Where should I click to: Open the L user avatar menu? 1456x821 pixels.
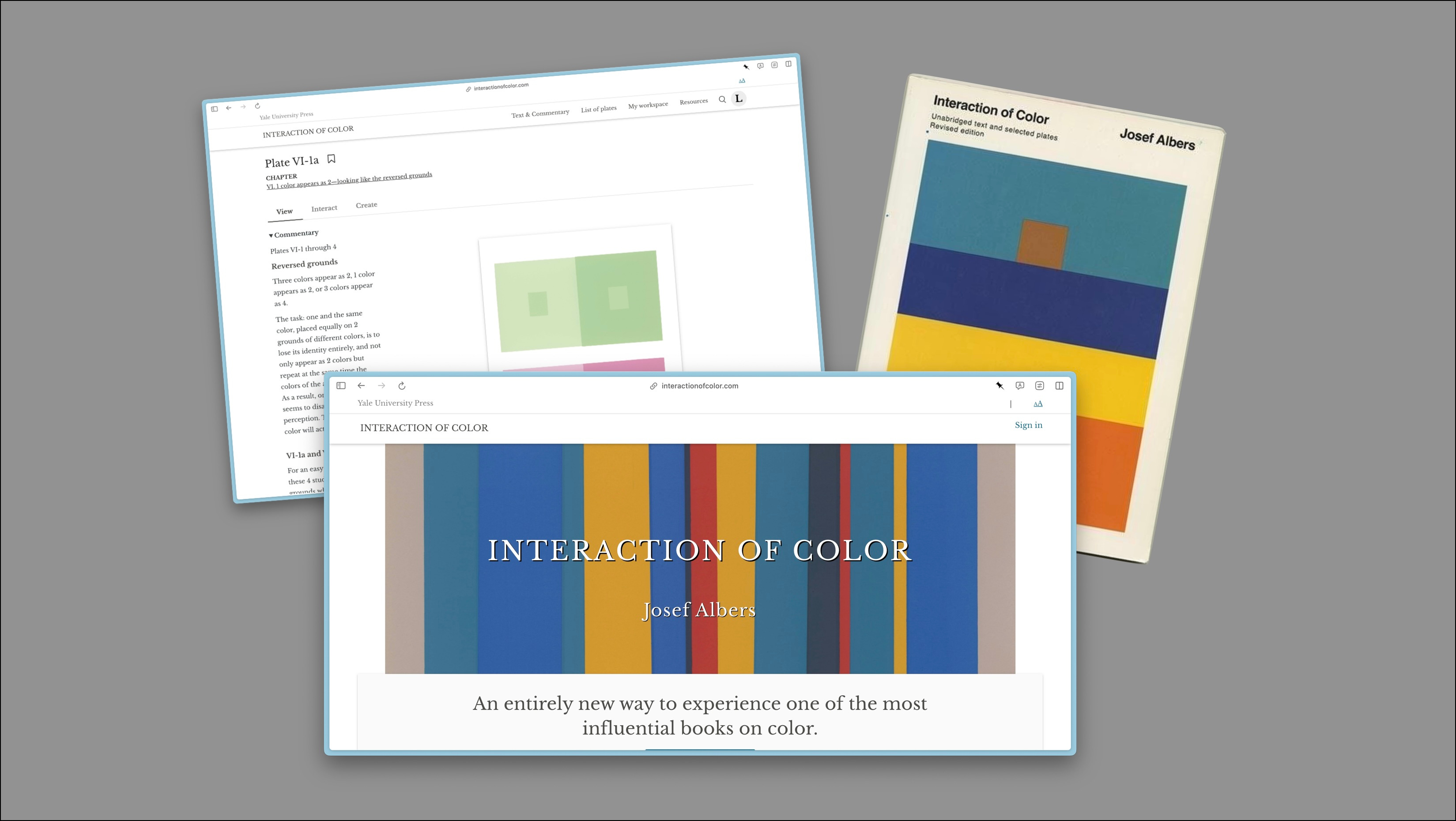(x=738, y=98)
